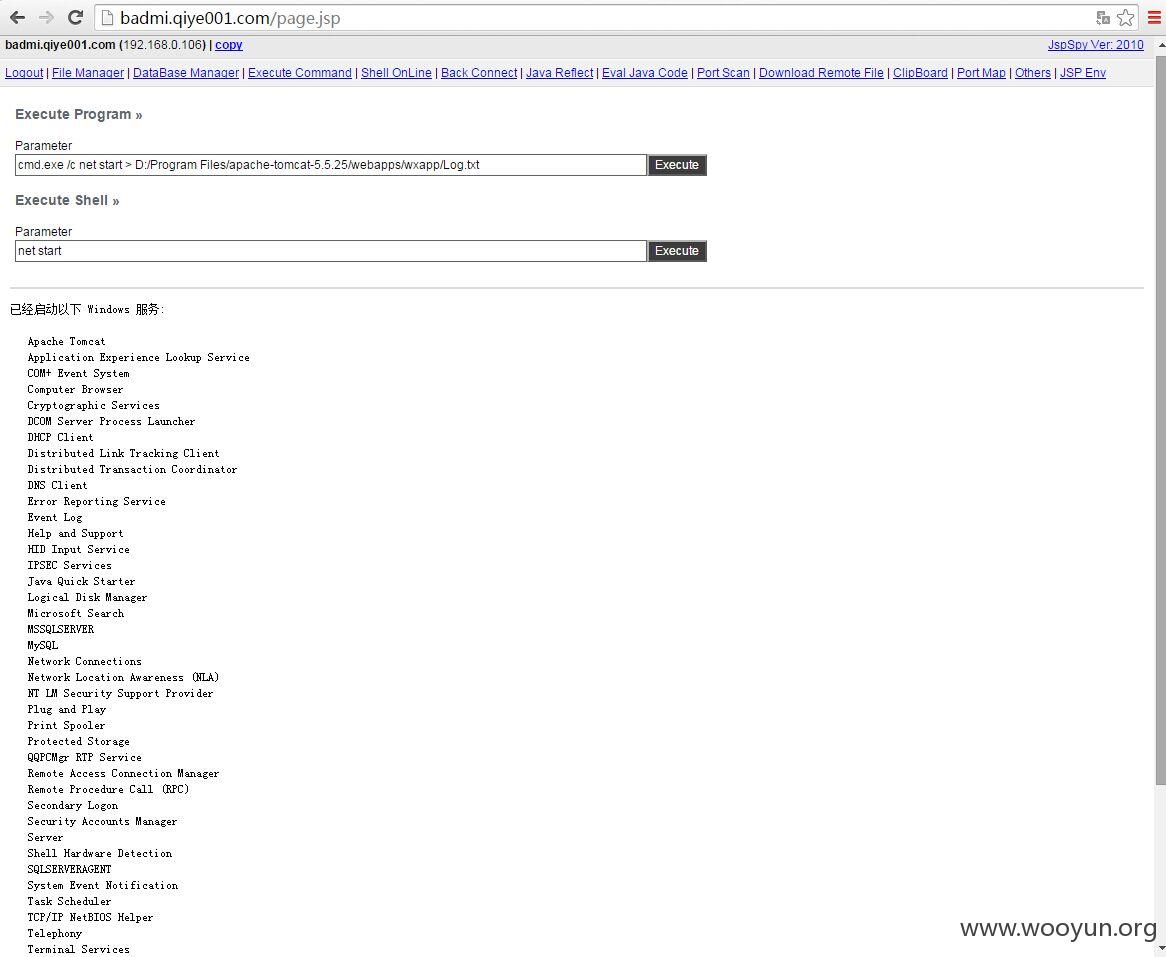The image size is (1166, 957).
Task: Click the 'Execute Shell »' heading
Action: click(67, 201)
